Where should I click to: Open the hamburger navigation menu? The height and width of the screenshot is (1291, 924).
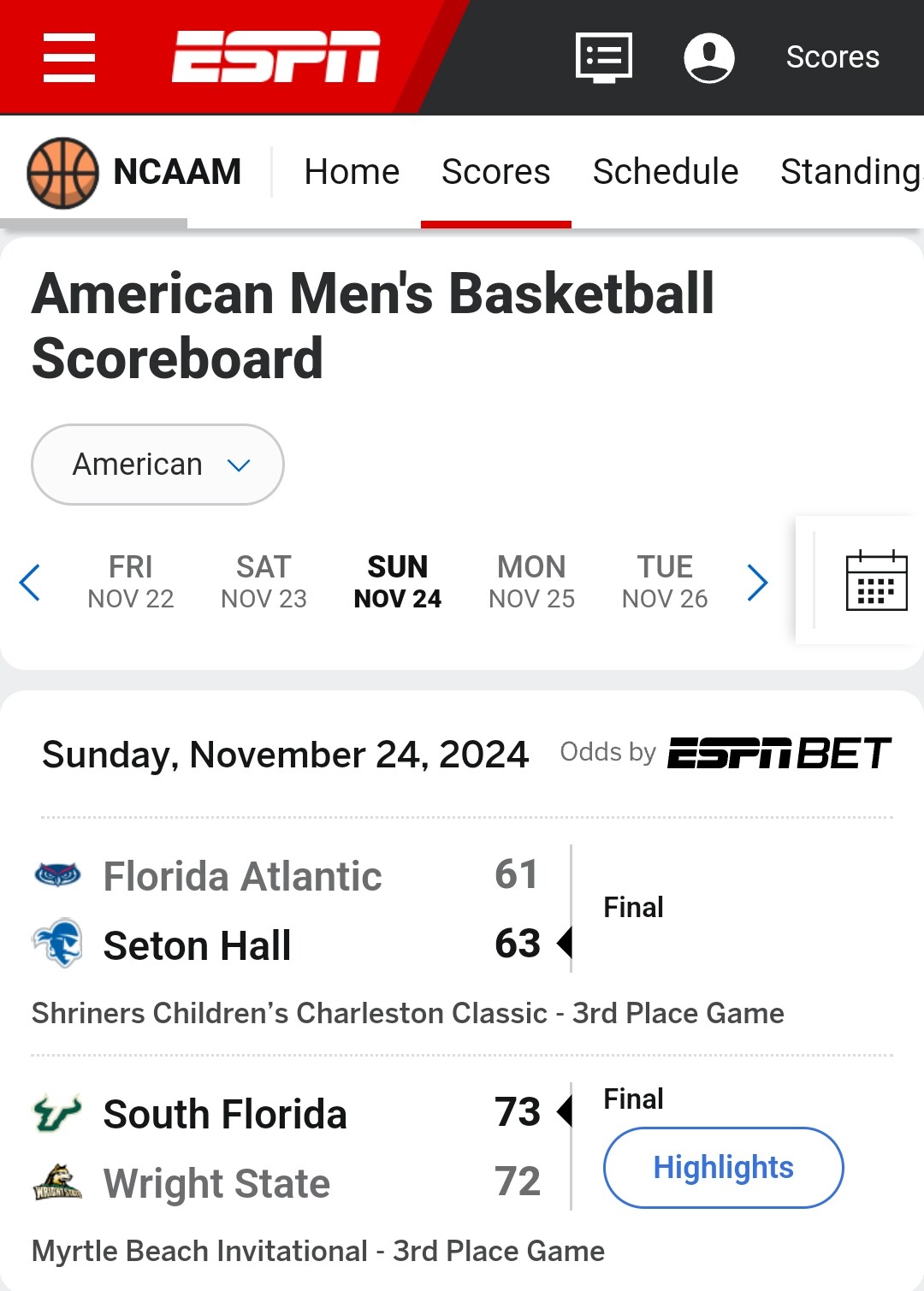(x=69, y=57)
